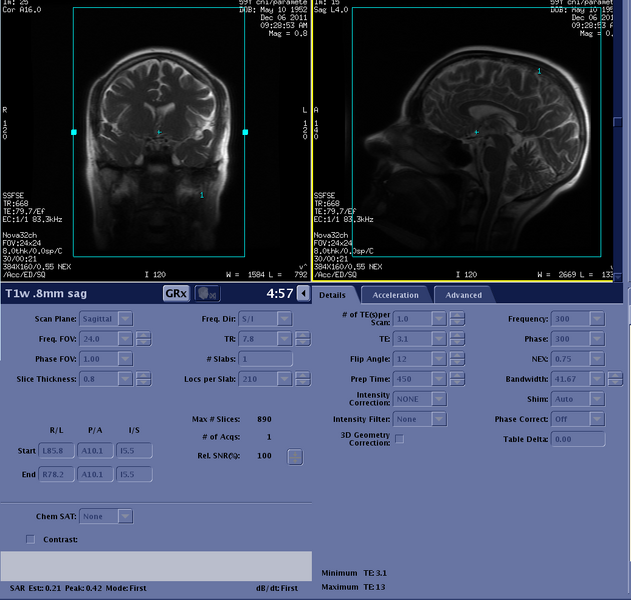Open the Intensity Correction dropdown
The image size is (631, 600).
pyautogui.click(x=439, y=399)
